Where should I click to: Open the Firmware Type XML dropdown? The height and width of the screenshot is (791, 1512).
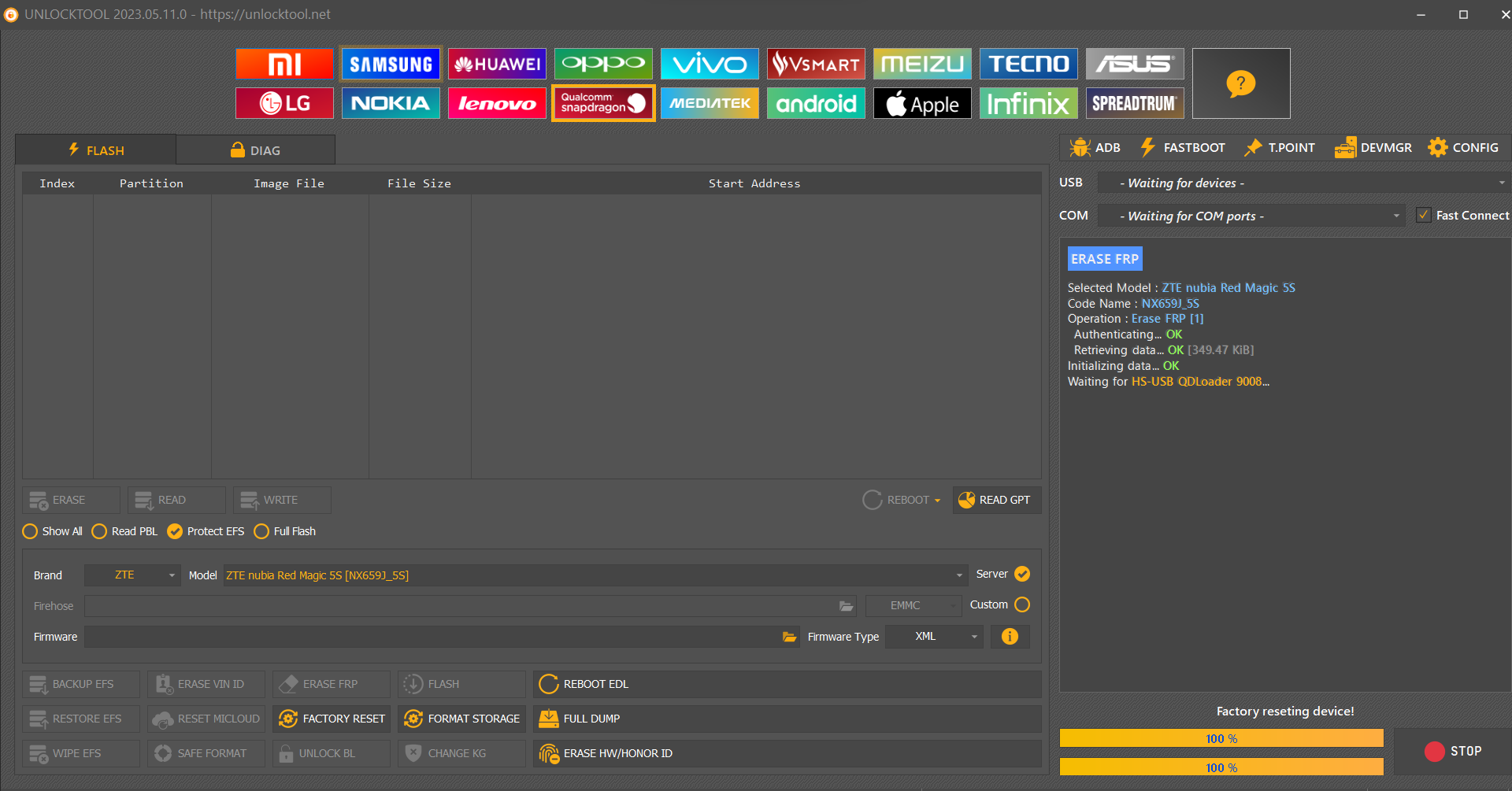[x=935, y=636]
